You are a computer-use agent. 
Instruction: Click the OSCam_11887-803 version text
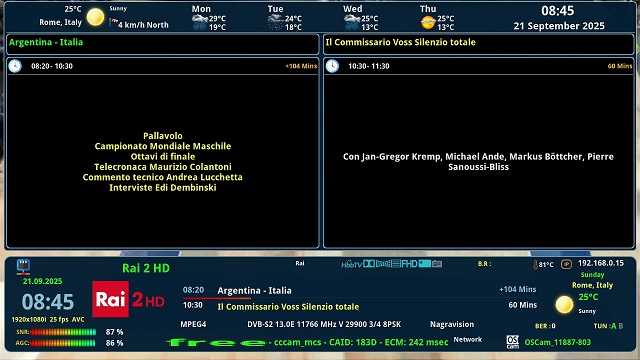pos(558,342)
